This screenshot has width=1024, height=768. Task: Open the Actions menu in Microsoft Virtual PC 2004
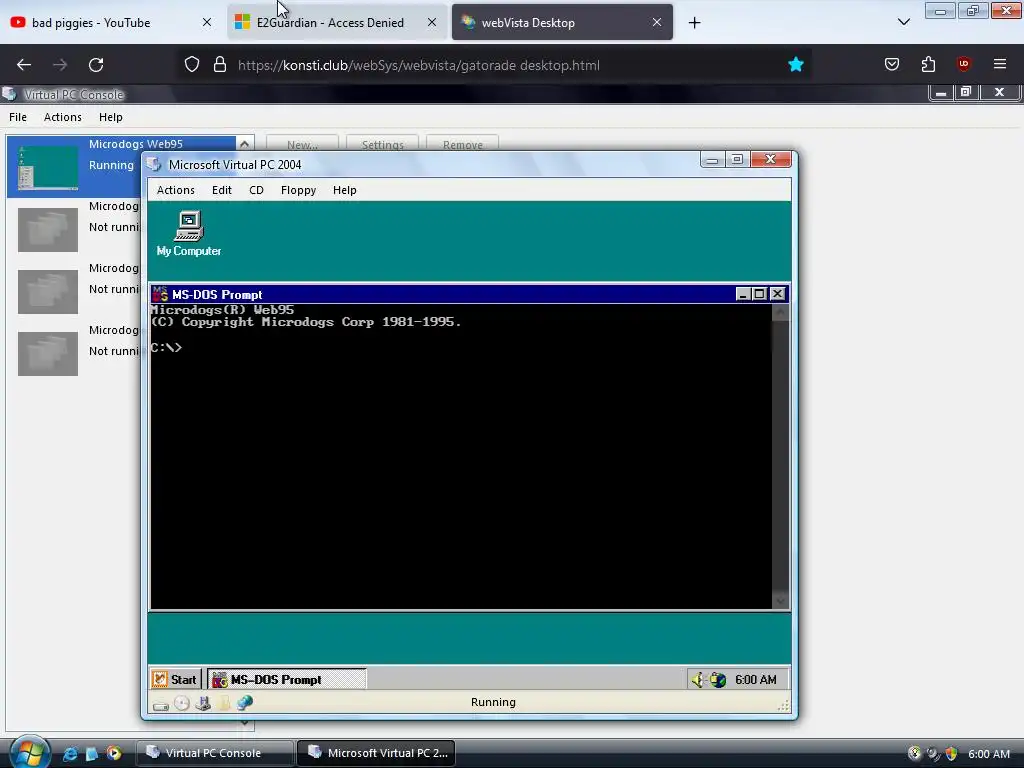[176, 190]
